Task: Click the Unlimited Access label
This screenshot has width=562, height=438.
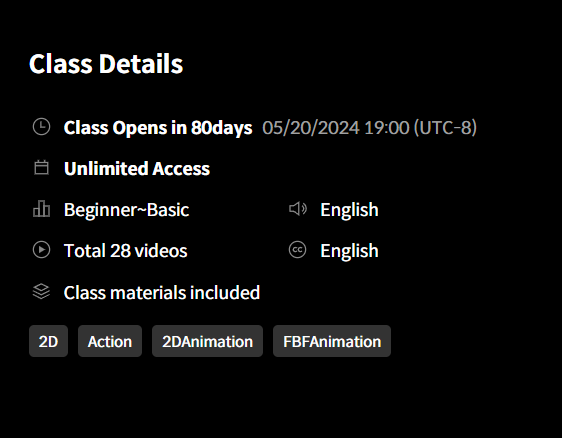Action: tap(137, 168)
